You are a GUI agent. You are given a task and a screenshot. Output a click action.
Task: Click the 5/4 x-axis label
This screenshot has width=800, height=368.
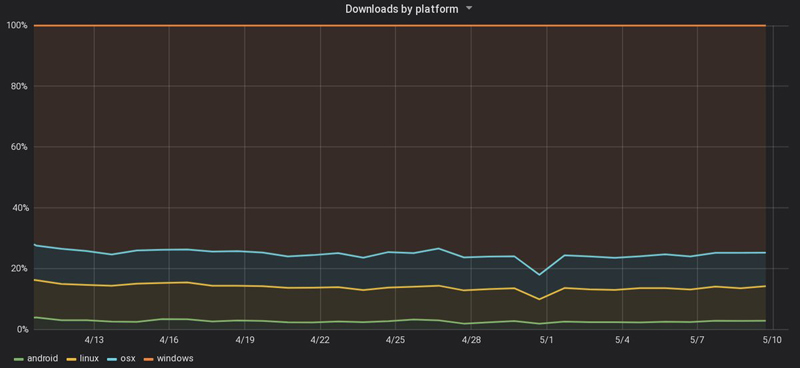coord(622,340)
